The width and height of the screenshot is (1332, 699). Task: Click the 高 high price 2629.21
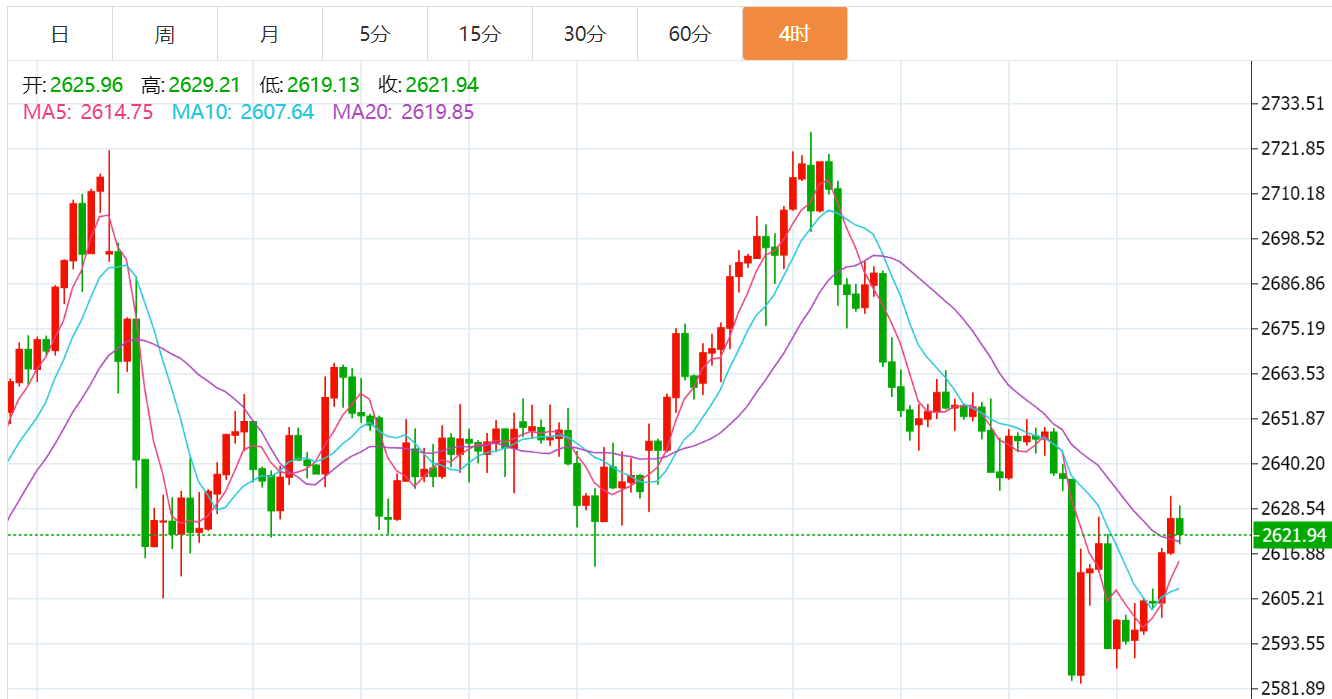point(204,86)
